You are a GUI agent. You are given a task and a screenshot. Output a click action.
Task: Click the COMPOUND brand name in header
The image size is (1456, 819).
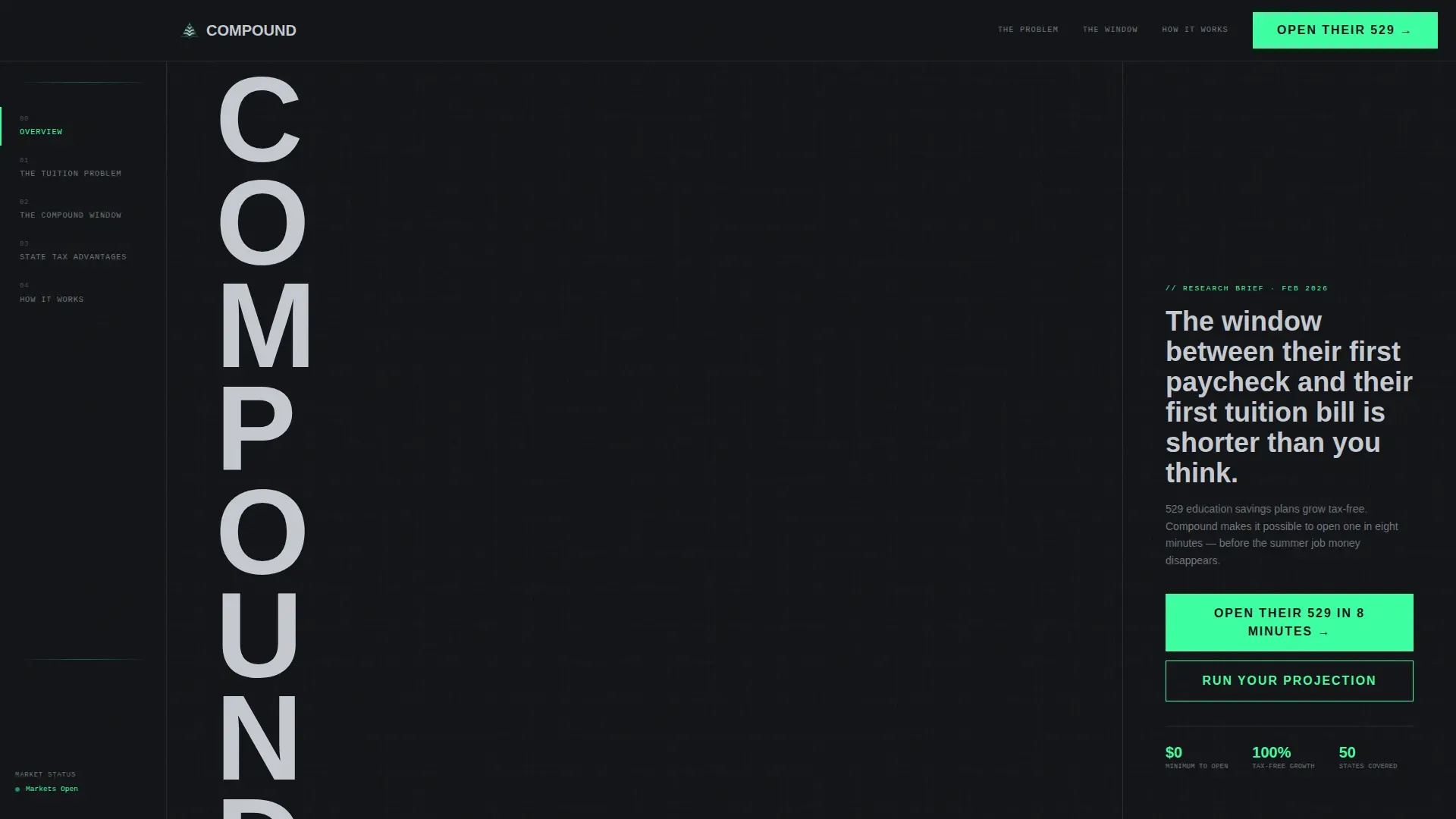click(x=251, y=30)
